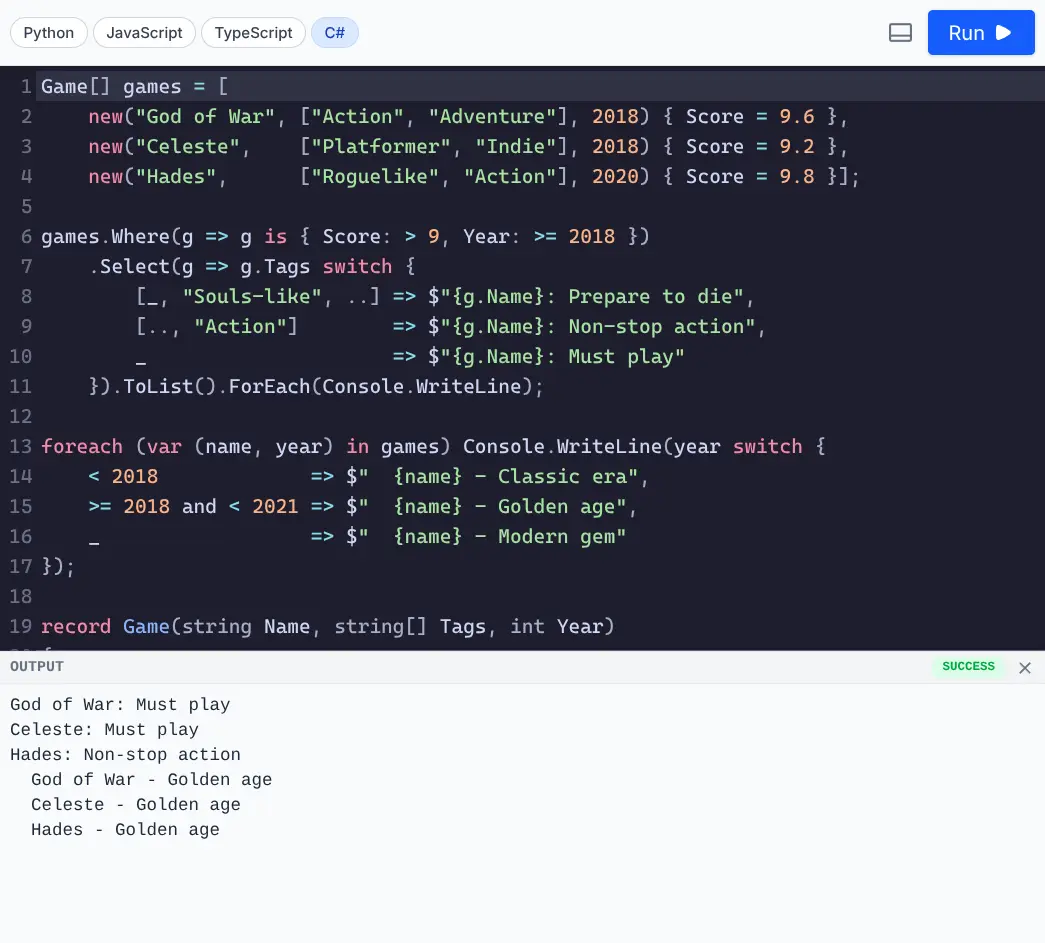The image size is (1045, 943).
Task: Click the foreach keyword on line 13
Action: coord(82,446)
